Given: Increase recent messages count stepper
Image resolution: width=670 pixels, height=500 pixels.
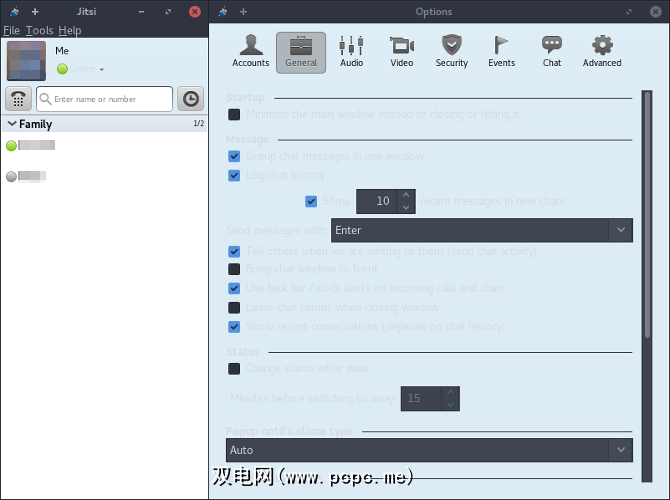Looking at the screenshot, I should pyautogui.click(x=406, y=195).
